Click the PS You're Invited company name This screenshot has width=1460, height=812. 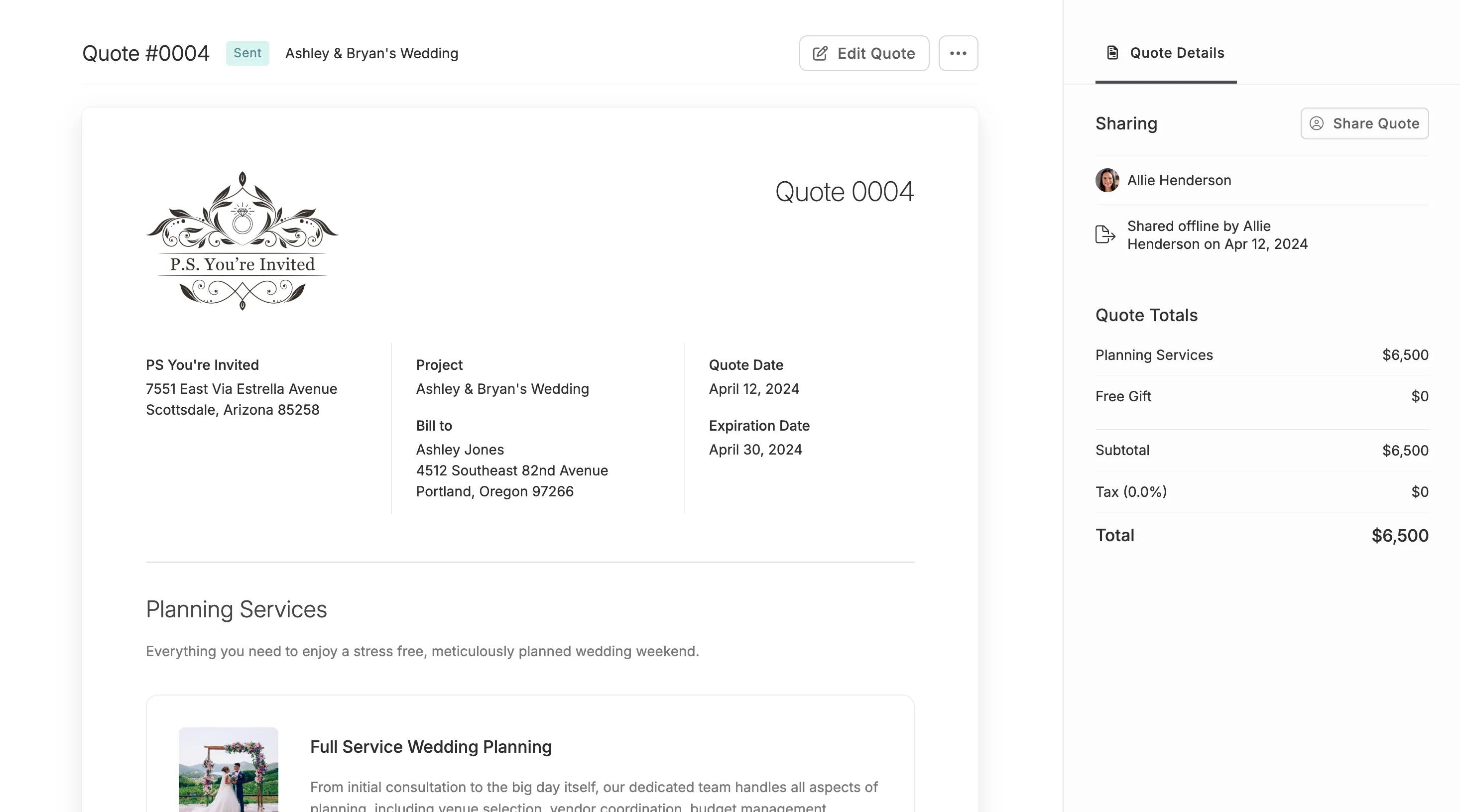coord(202,365)
